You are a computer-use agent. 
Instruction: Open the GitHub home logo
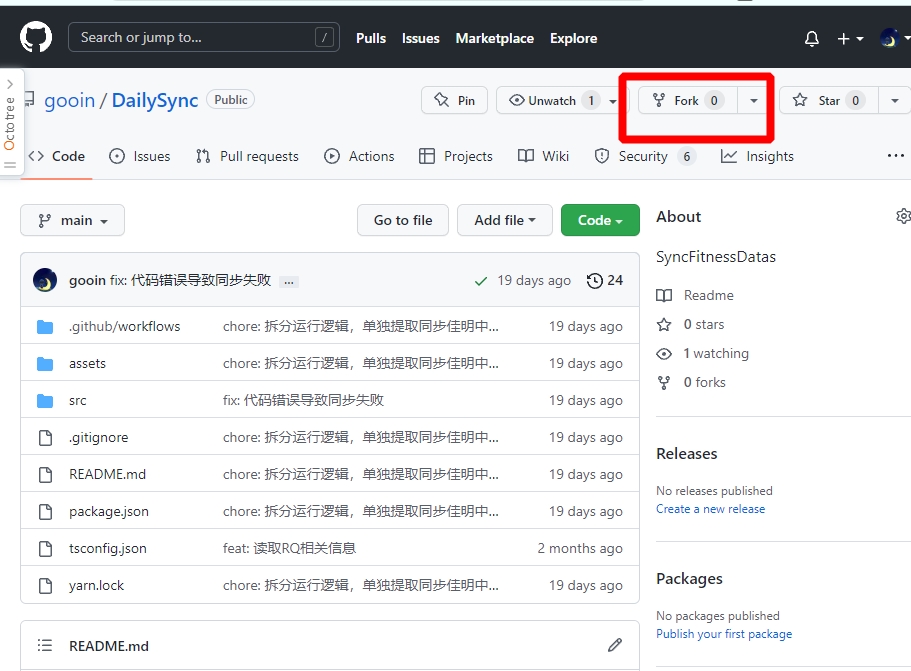(x=36, y=37)
